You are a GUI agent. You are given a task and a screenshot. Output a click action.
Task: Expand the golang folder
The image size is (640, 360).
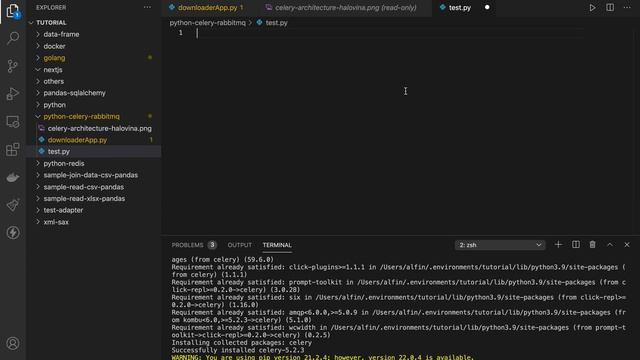[54, 58]
